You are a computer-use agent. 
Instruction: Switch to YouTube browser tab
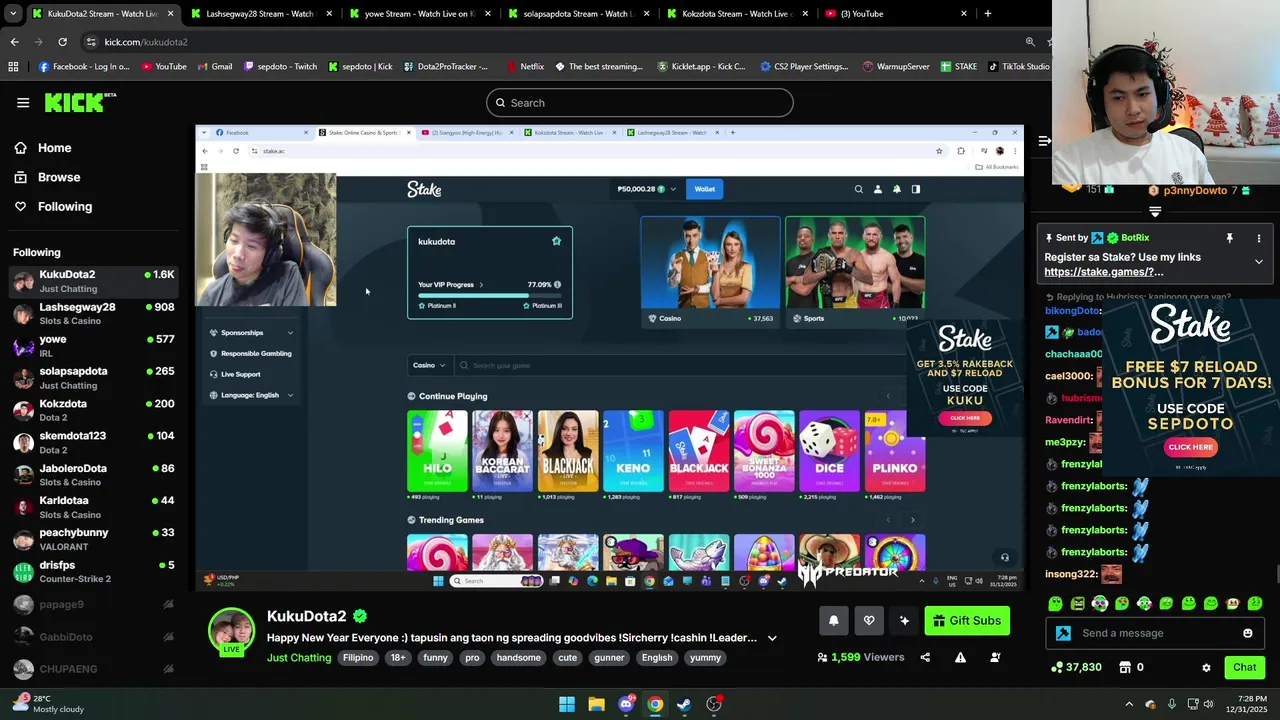(896, 14)
